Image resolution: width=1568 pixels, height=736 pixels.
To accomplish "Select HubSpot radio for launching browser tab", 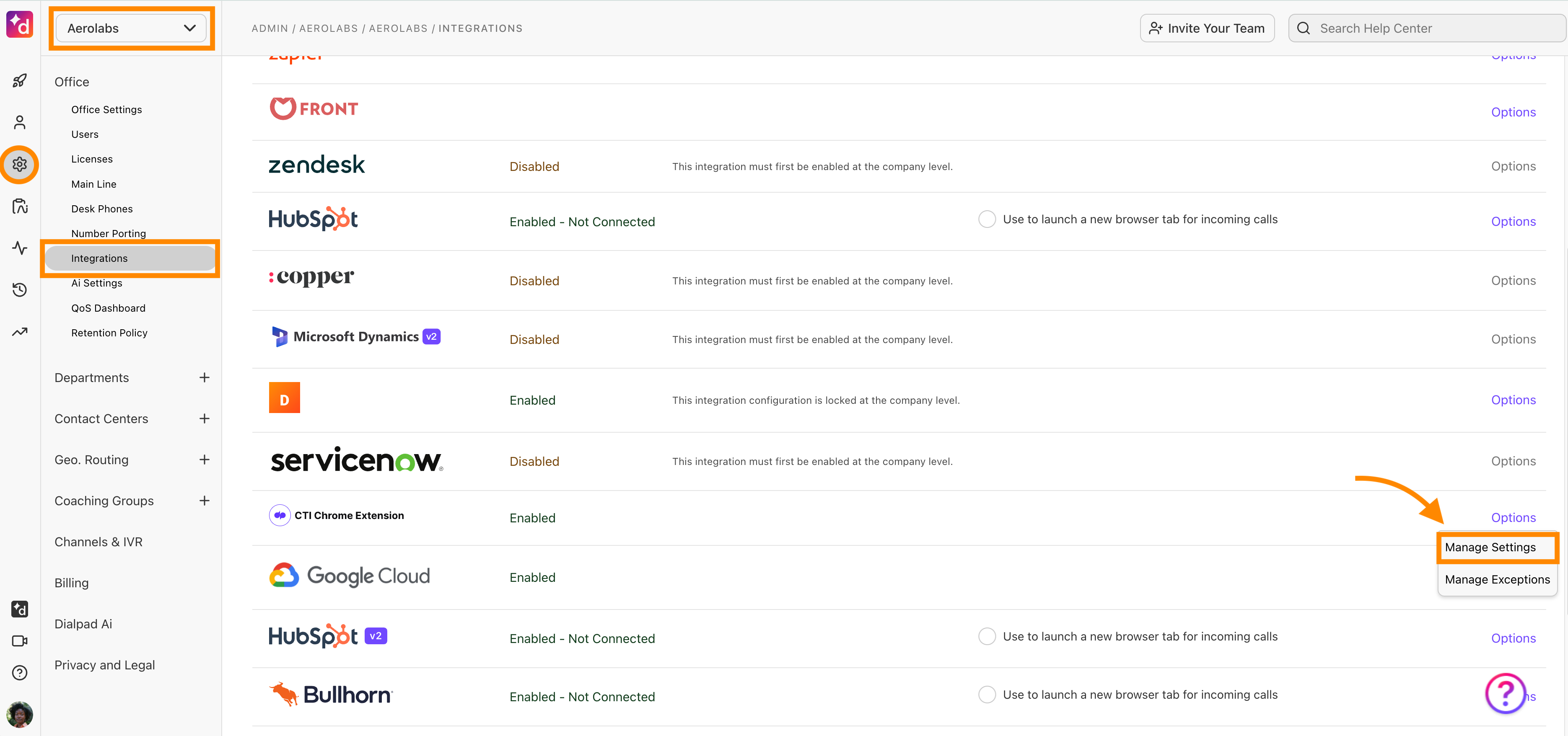I will 987,219.
